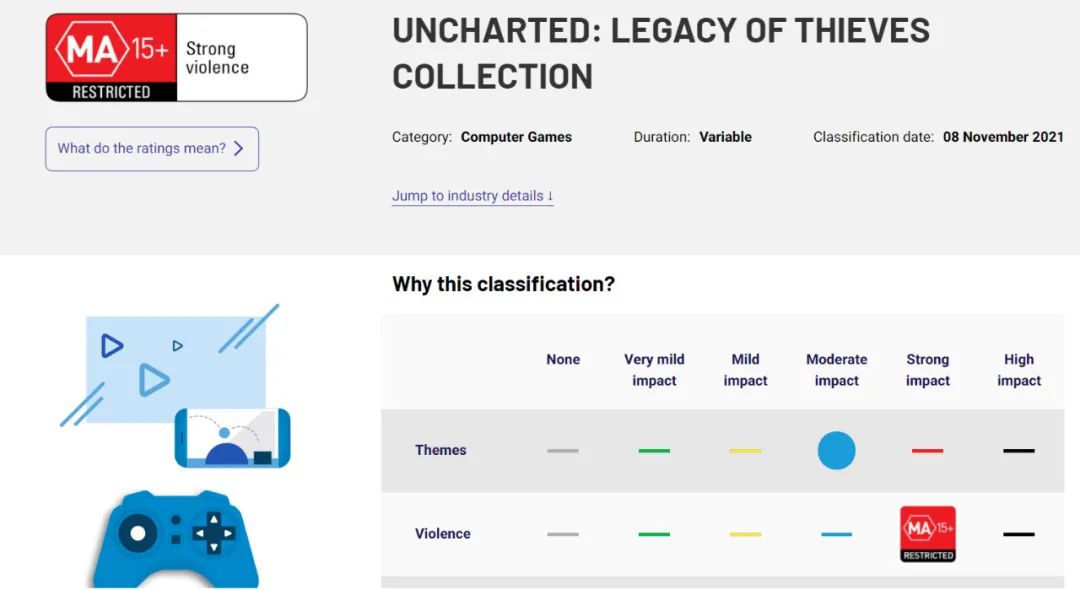The width and height of the screenshot is (1080, 590).
Task: Click the arrow beside 'What do the ratings mean?'
Action: (x=238, y=149)
